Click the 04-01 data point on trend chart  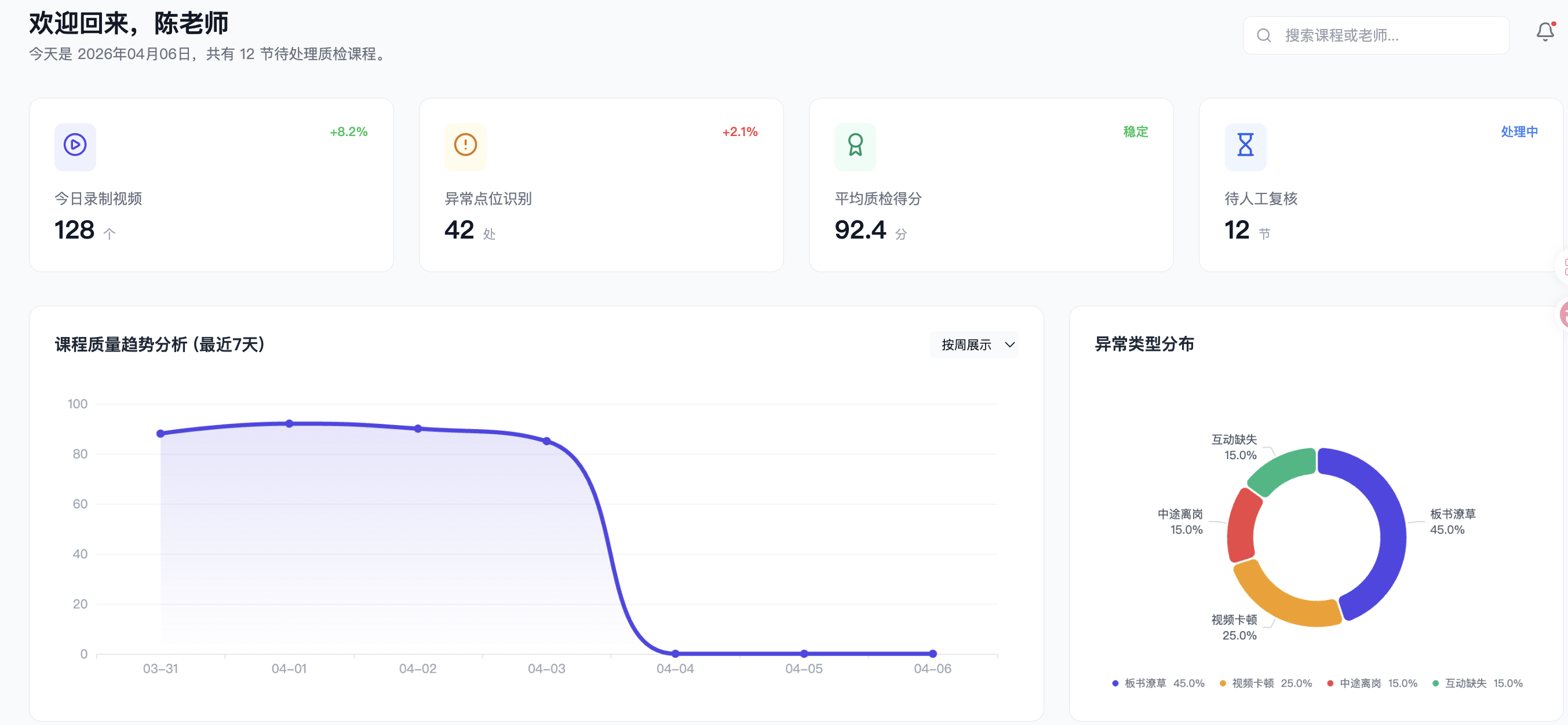[x=289, y=423]
